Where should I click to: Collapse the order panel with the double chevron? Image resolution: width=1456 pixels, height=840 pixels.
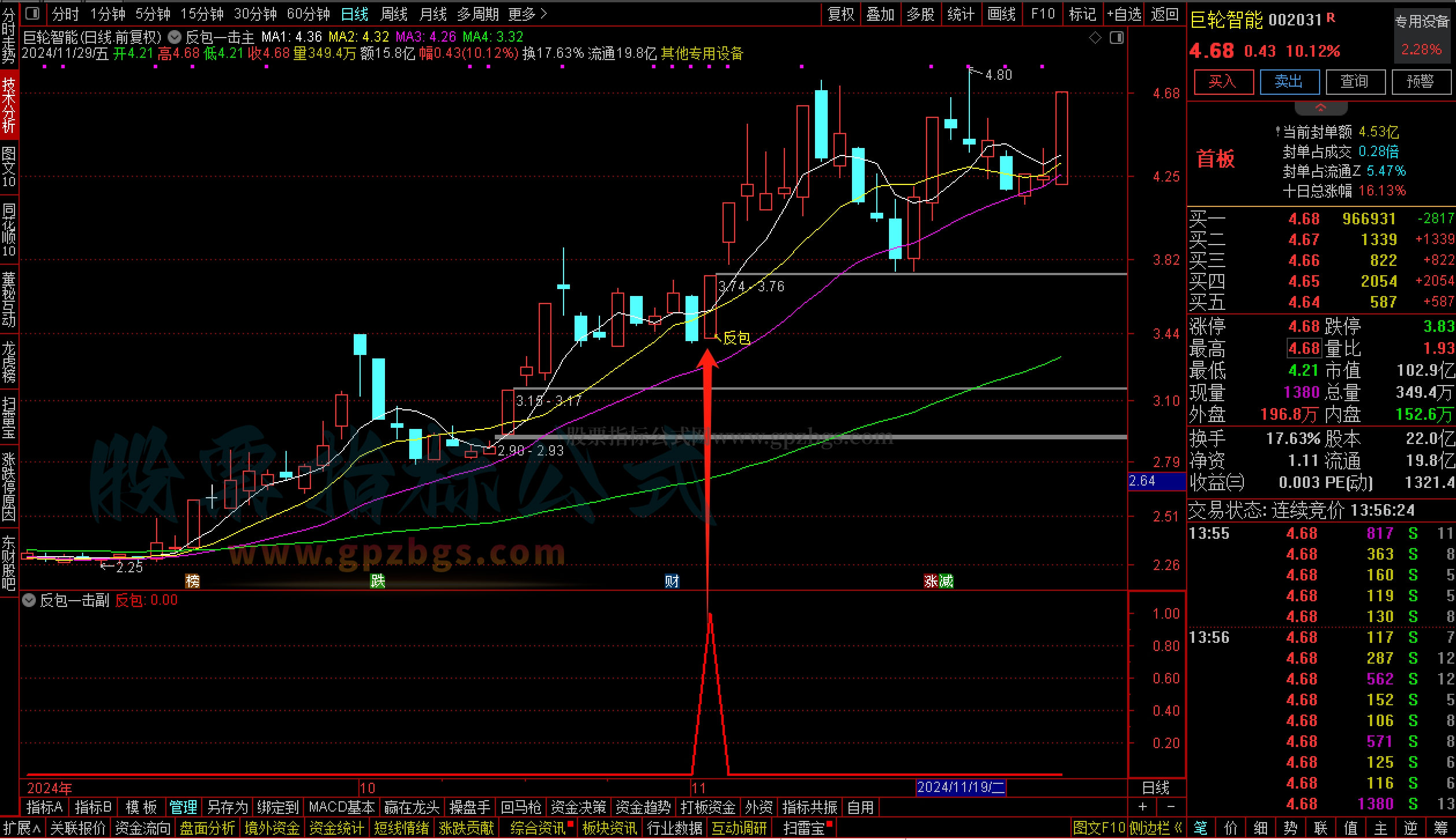click(1321, 108)
